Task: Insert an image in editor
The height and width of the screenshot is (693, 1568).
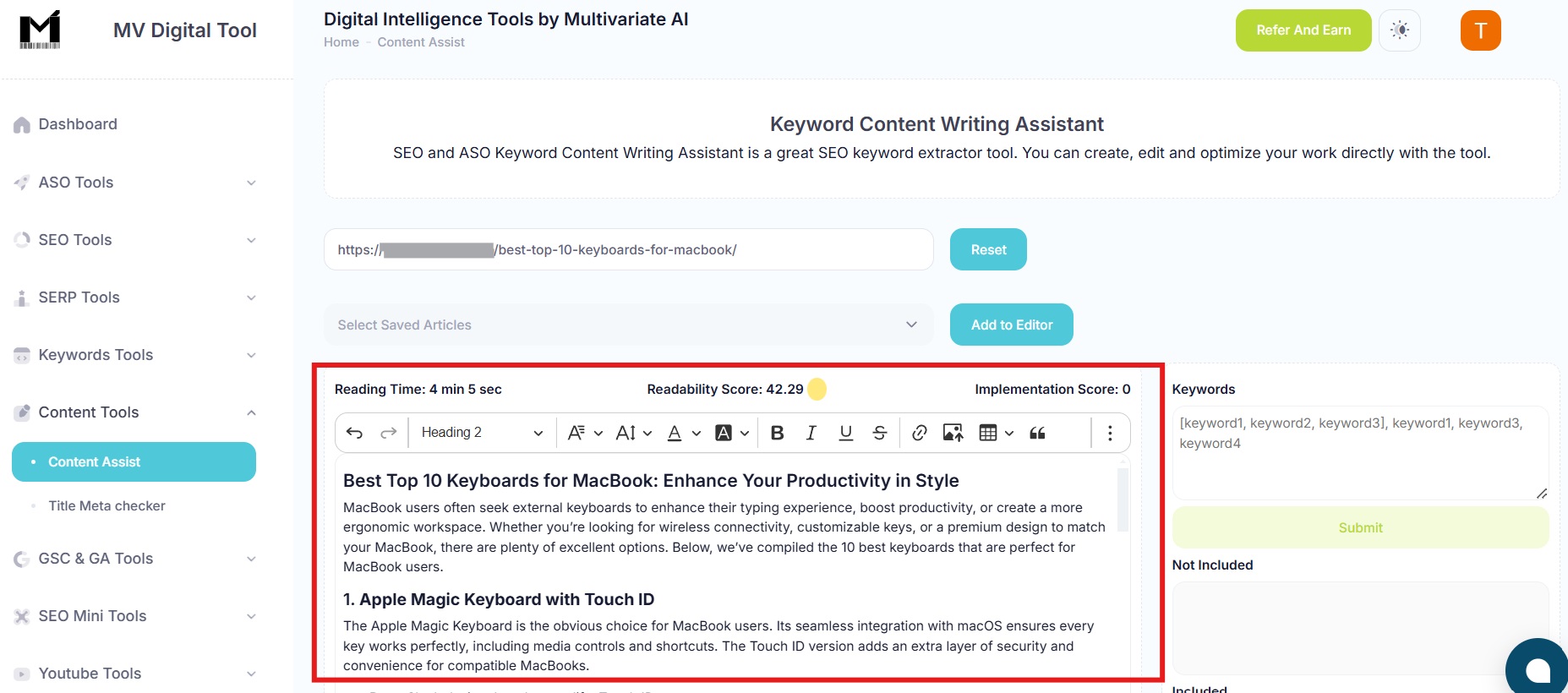Action: point(953,433)
